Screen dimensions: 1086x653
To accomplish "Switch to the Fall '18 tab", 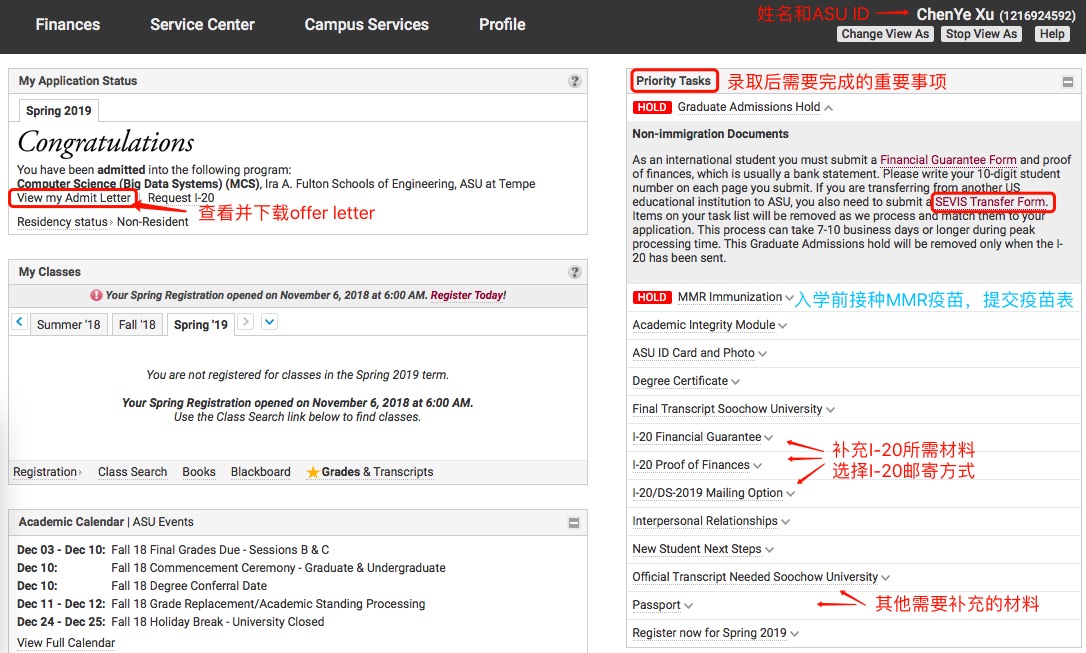I will 137,325.
